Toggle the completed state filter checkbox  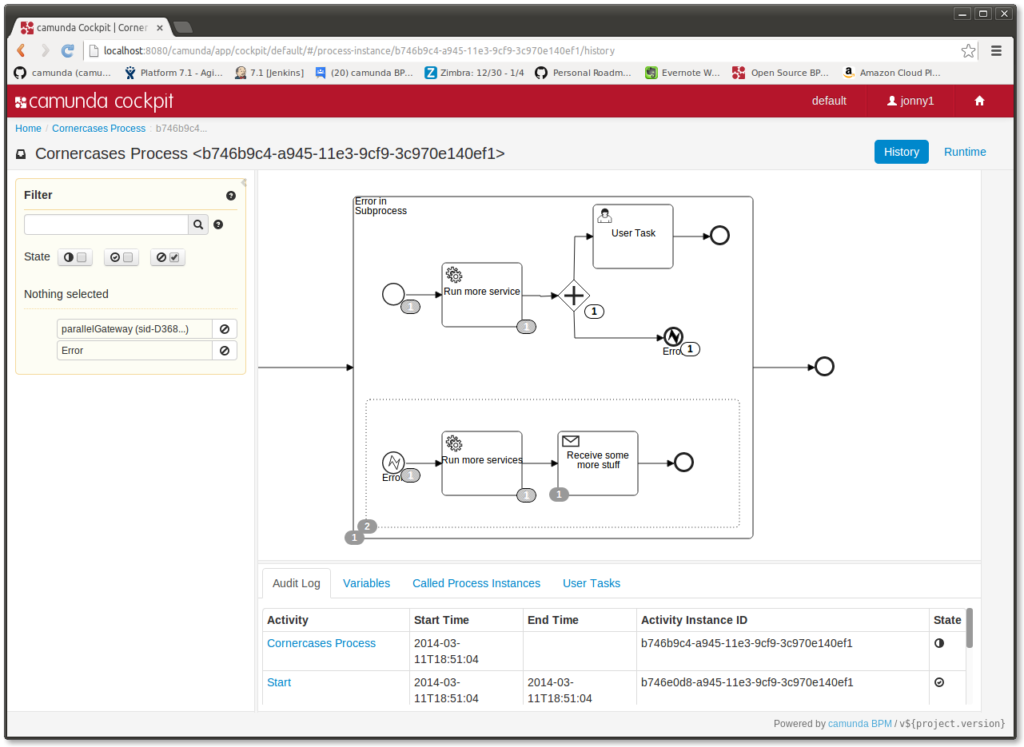tap(128, 258)
